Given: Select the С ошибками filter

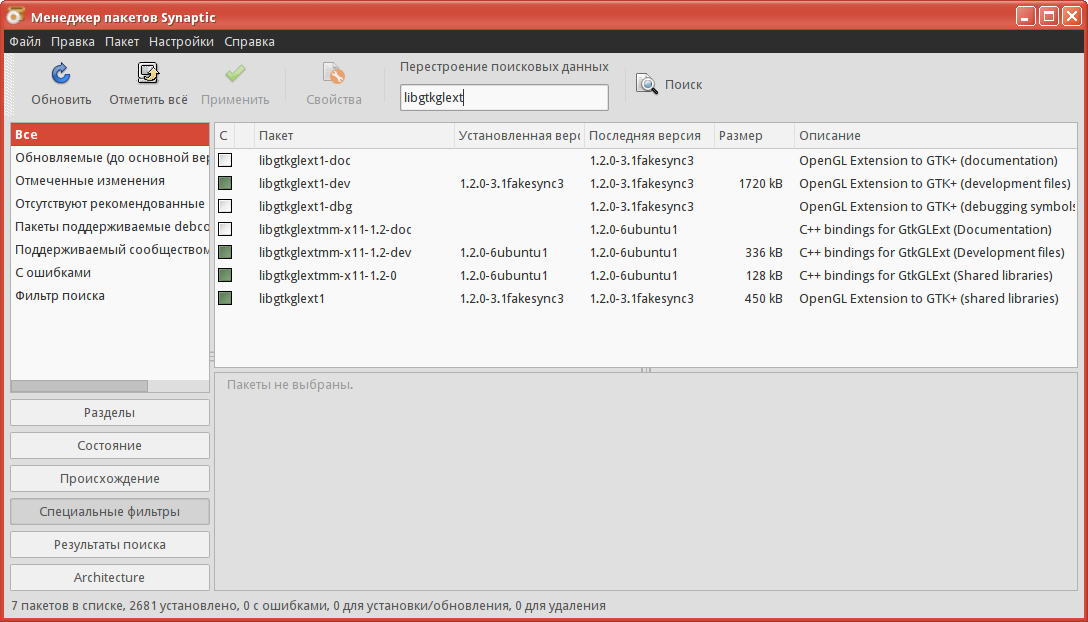Looking at the screenshot, I should [110, 273].
